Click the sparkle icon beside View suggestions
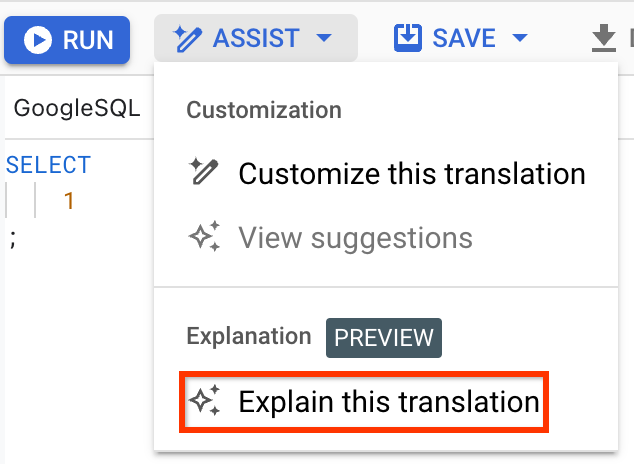The height and width of the screenshot is (464, 634). click(x=204, y=238)
